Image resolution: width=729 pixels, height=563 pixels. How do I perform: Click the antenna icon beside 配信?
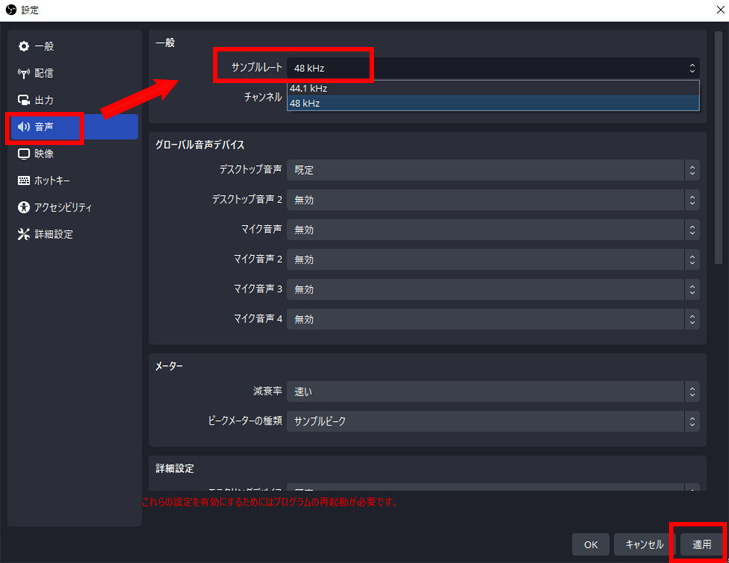pos(24,73)
